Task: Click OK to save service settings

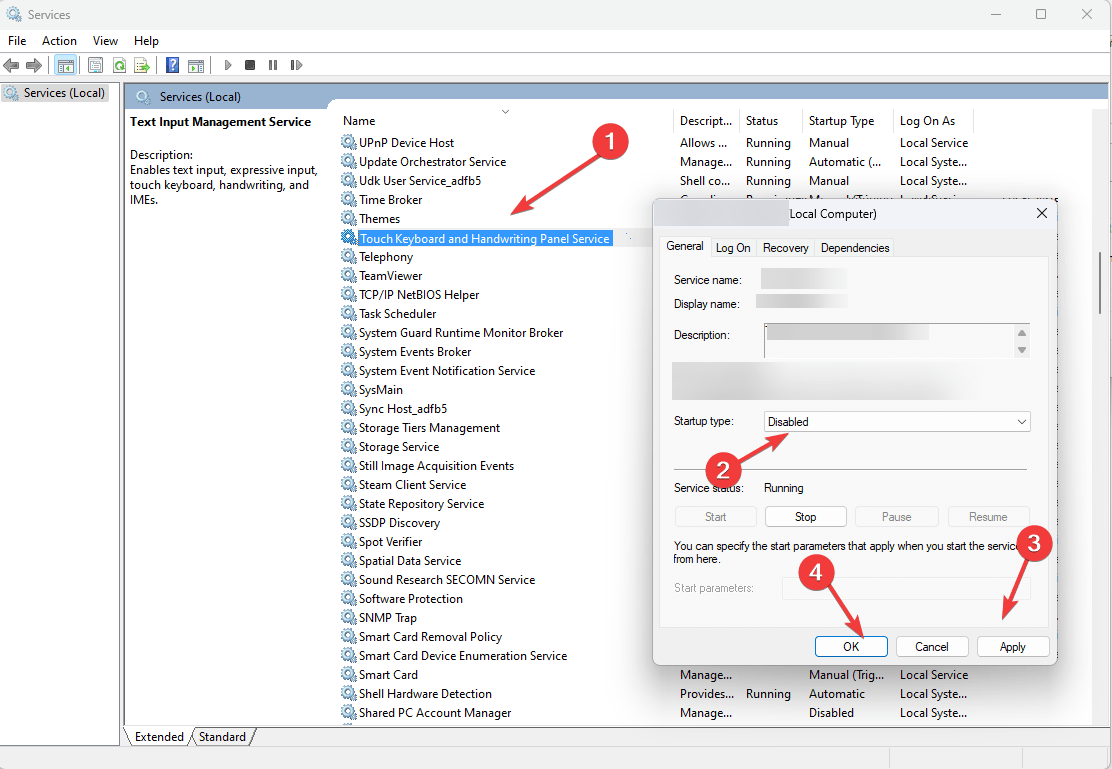Action: (851, 646)
